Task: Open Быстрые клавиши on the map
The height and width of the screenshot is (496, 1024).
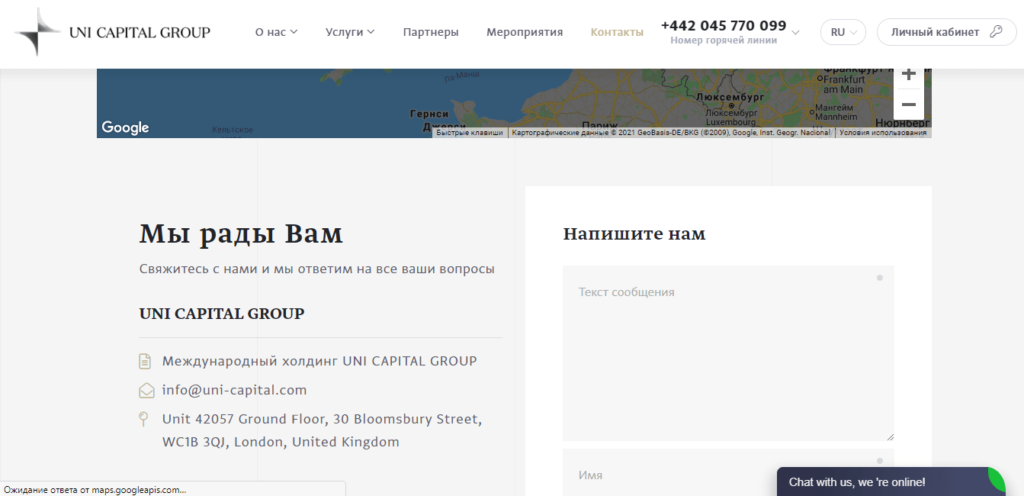Action: (x=470, y=132)
